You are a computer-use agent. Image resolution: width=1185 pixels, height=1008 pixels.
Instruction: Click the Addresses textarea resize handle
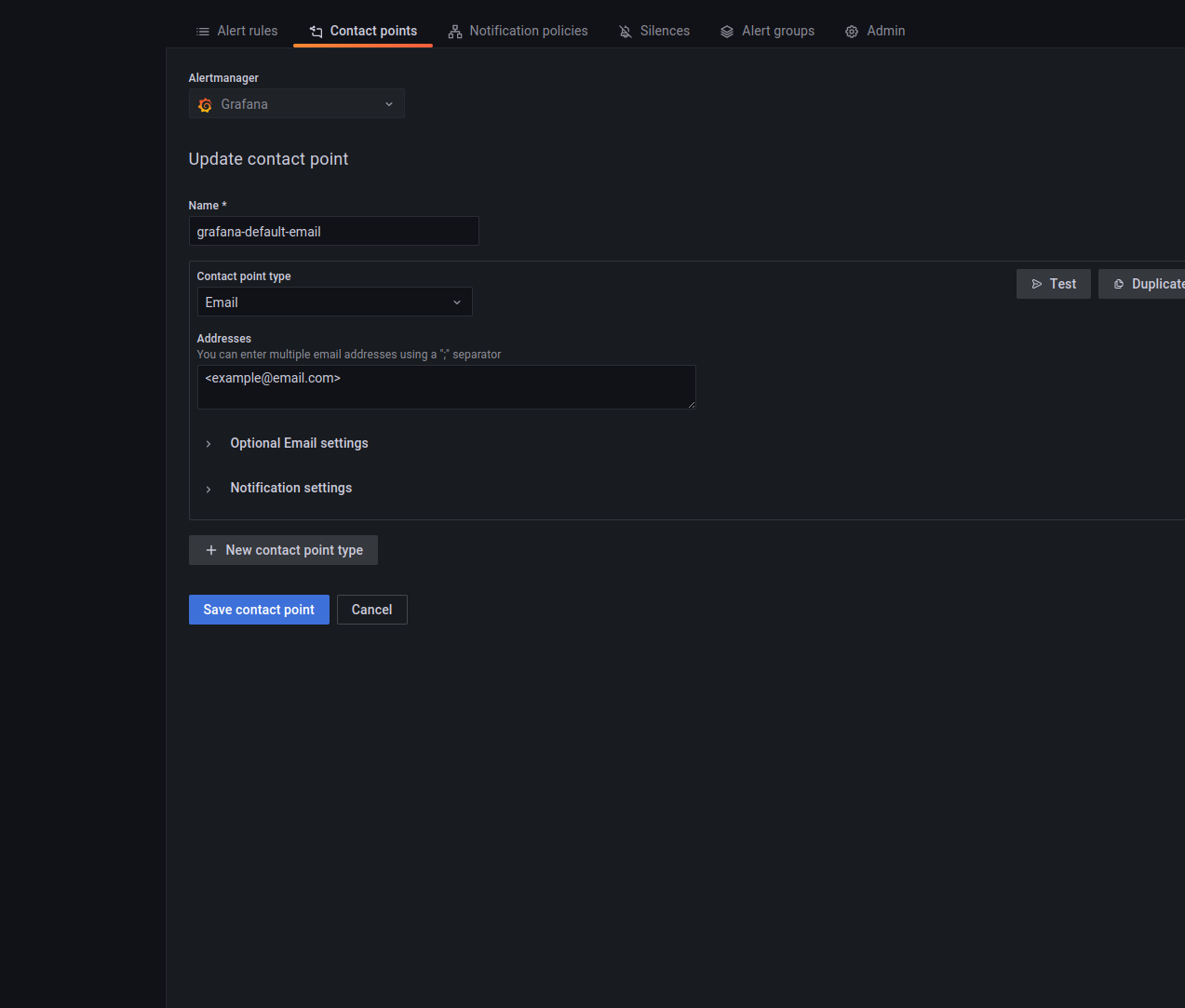[691, 404]
